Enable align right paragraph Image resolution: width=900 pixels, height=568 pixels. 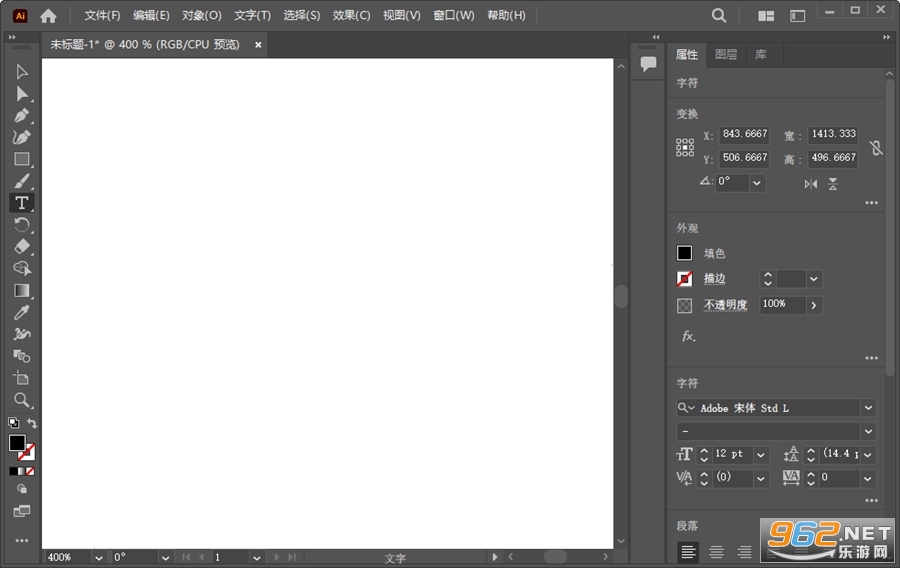coord(744,552)
